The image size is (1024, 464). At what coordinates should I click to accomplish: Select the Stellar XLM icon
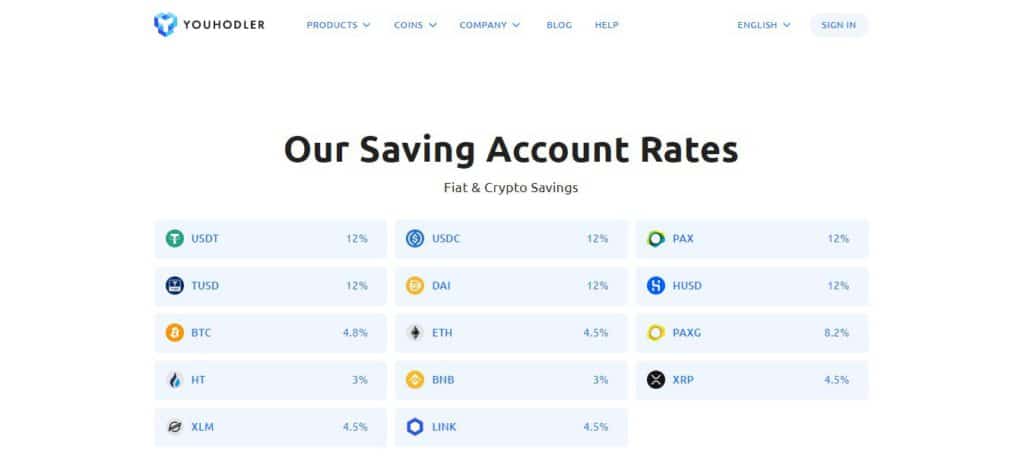(174, 427)
